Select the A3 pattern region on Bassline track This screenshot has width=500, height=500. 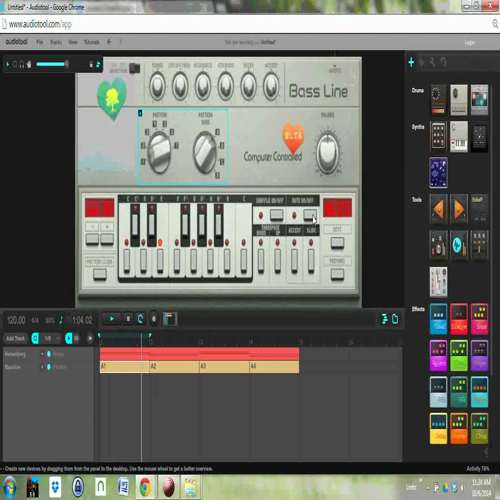[224, 366]
